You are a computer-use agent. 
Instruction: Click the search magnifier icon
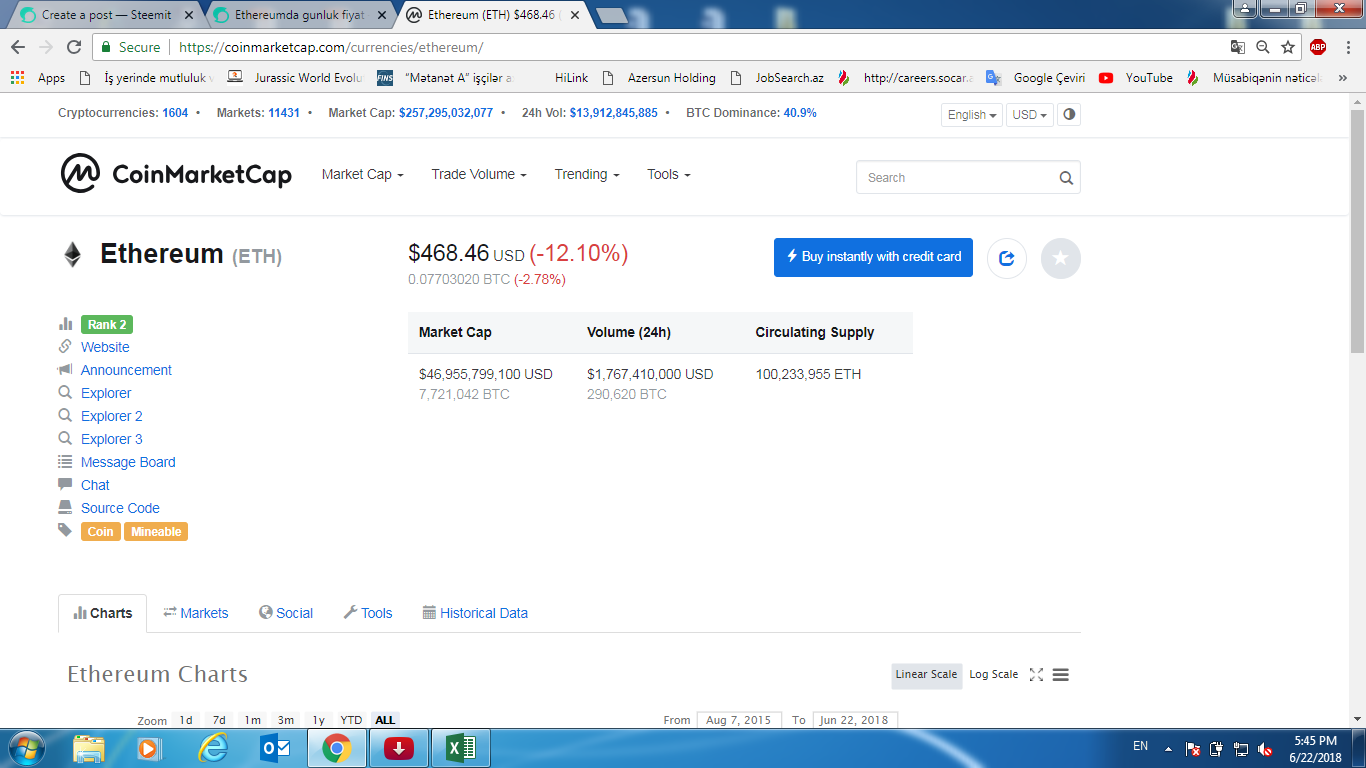pos(1066,178)
